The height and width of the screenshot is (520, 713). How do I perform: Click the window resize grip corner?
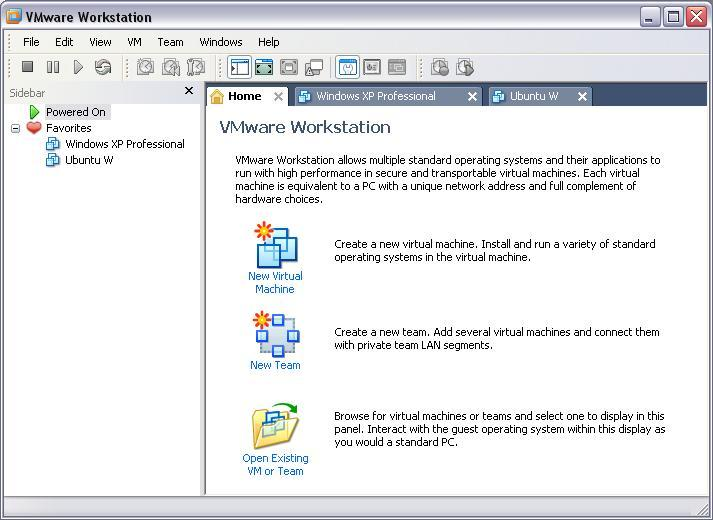703,511
